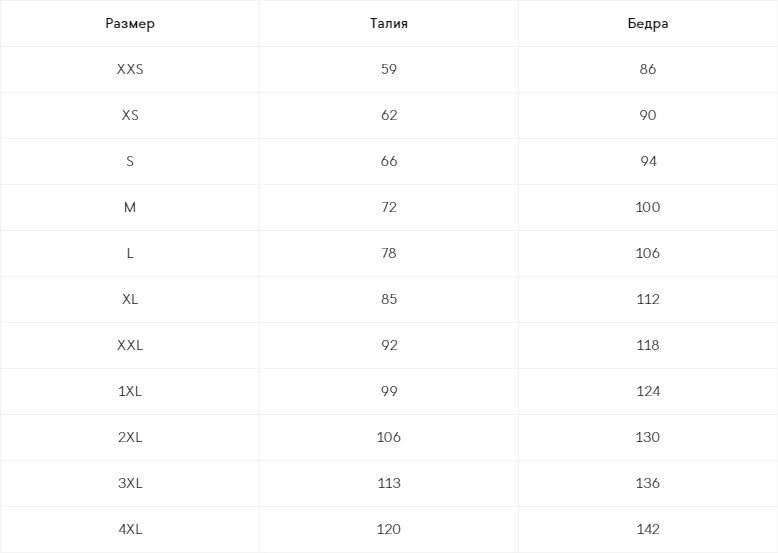
Task: Click the Талия column header
Action: (x=389, y=23)
